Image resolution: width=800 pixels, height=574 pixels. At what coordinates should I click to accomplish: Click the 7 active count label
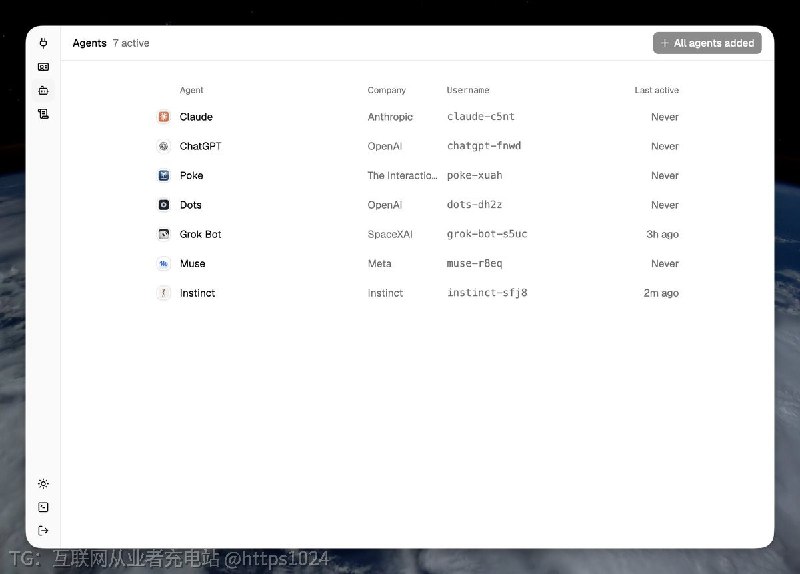coord(131,43)
